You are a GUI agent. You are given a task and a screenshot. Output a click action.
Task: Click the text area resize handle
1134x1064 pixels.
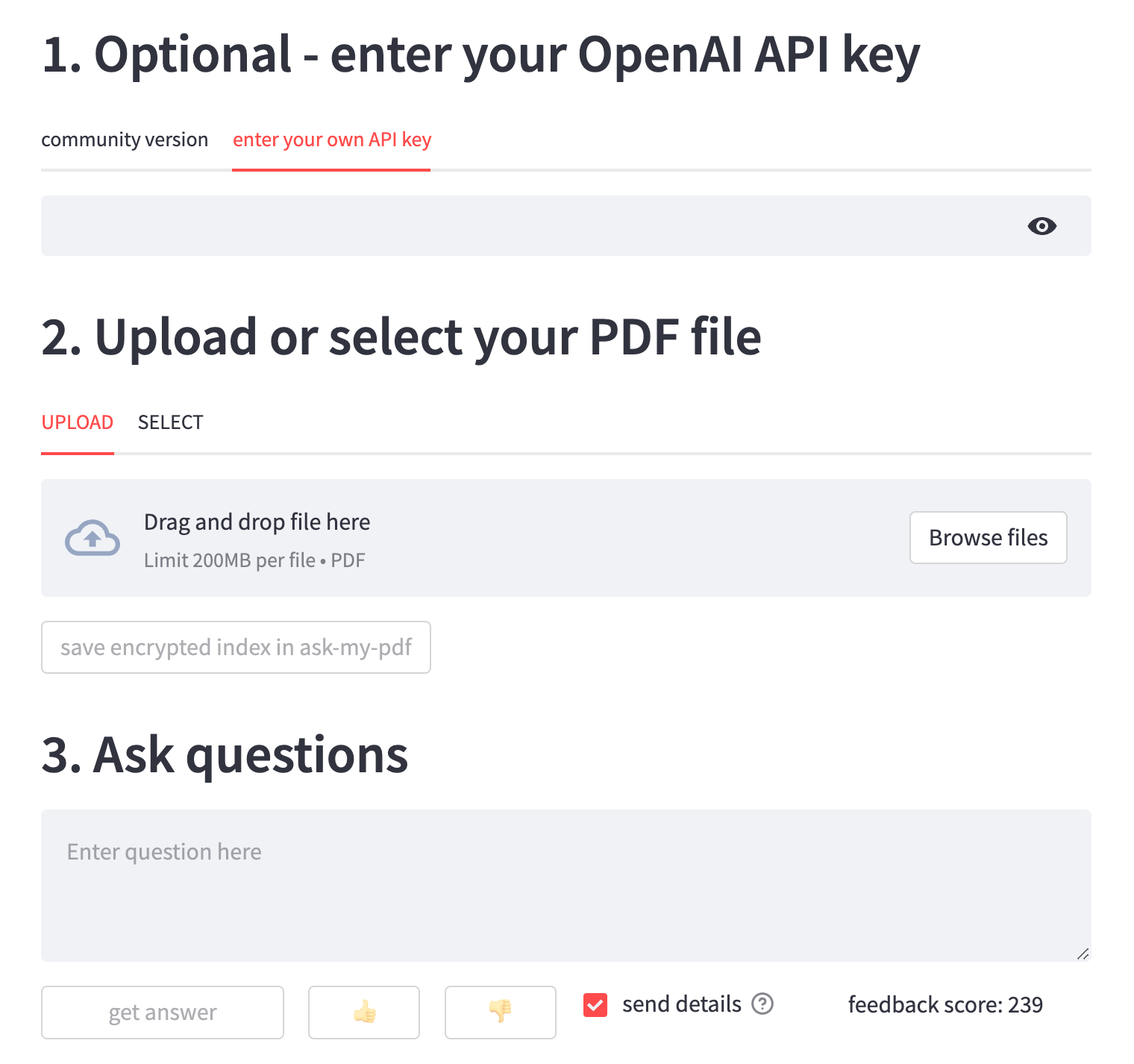[1084, 954]
